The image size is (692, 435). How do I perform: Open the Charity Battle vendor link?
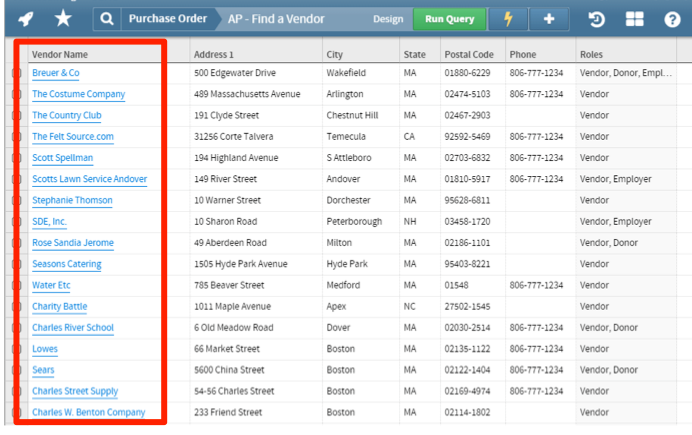(60, 306)
